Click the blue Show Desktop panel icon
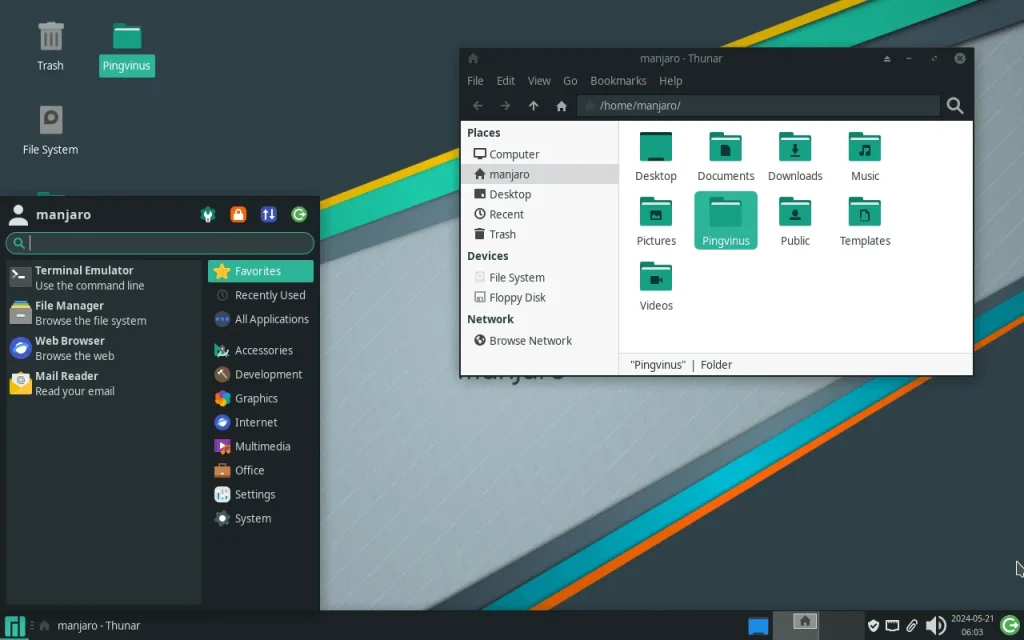This screenshot has width=1024, height=640. [758, 626]
